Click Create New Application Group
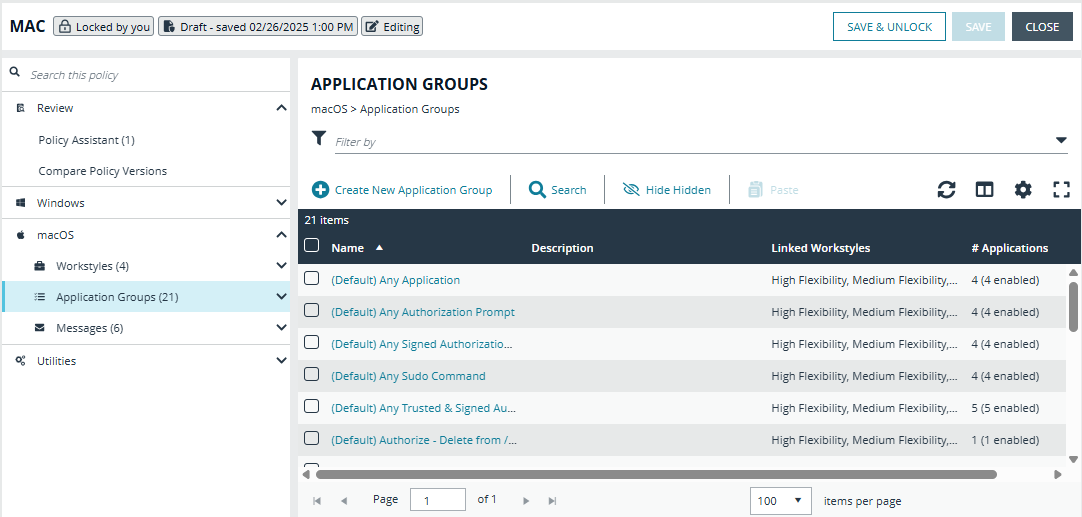Image resolution: width=1082 pixels, height=517 pixels. tap(402, 190)
